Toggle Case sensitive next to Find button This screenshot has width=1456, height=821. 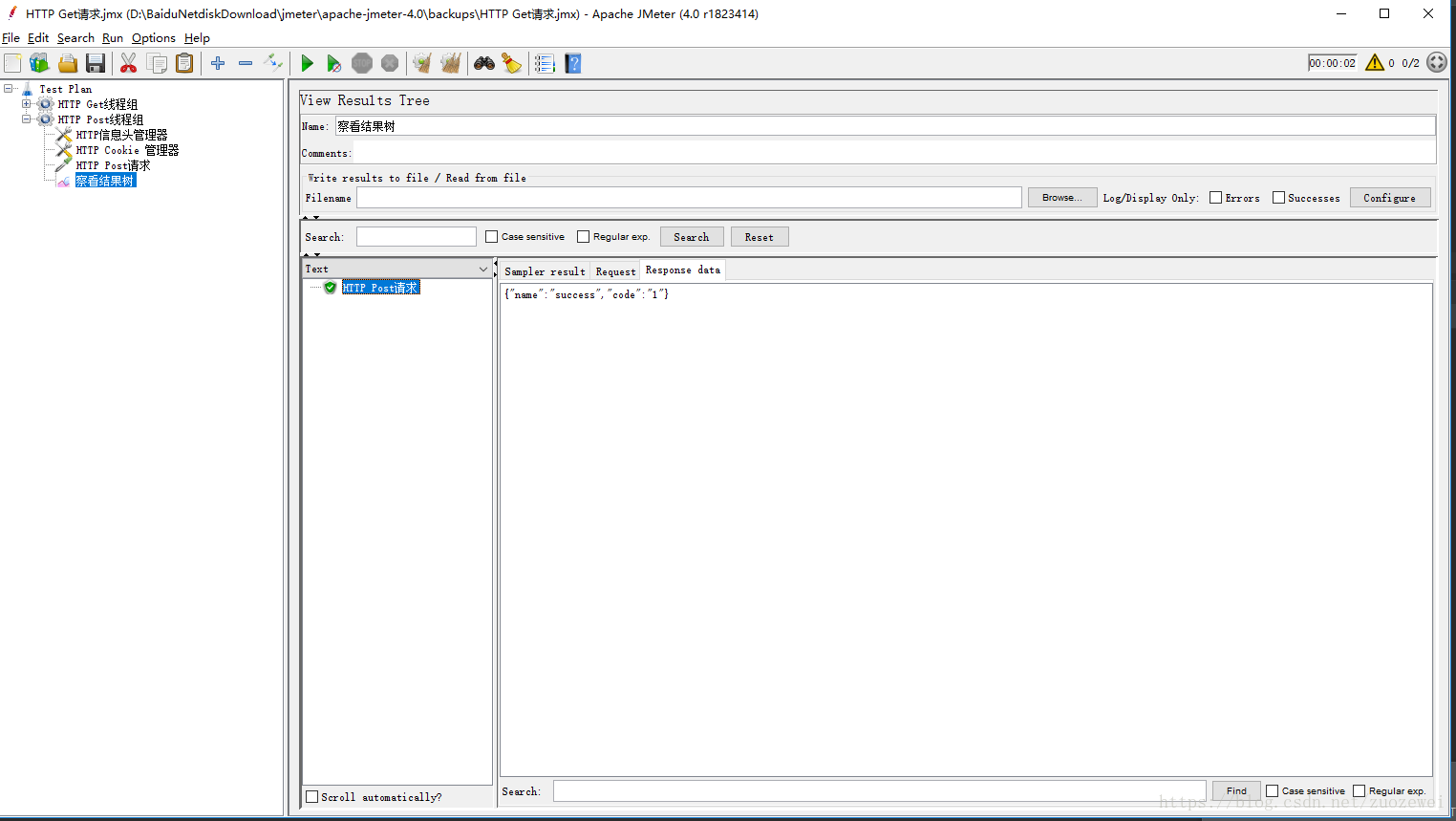[x=1272, y=791]
